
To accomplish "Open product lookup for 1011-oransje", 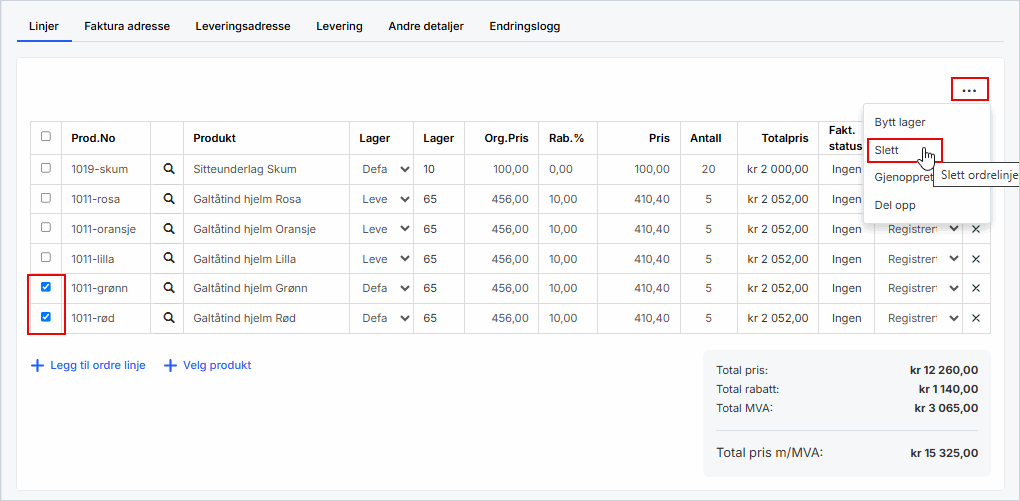I will (x=169, y=229).
